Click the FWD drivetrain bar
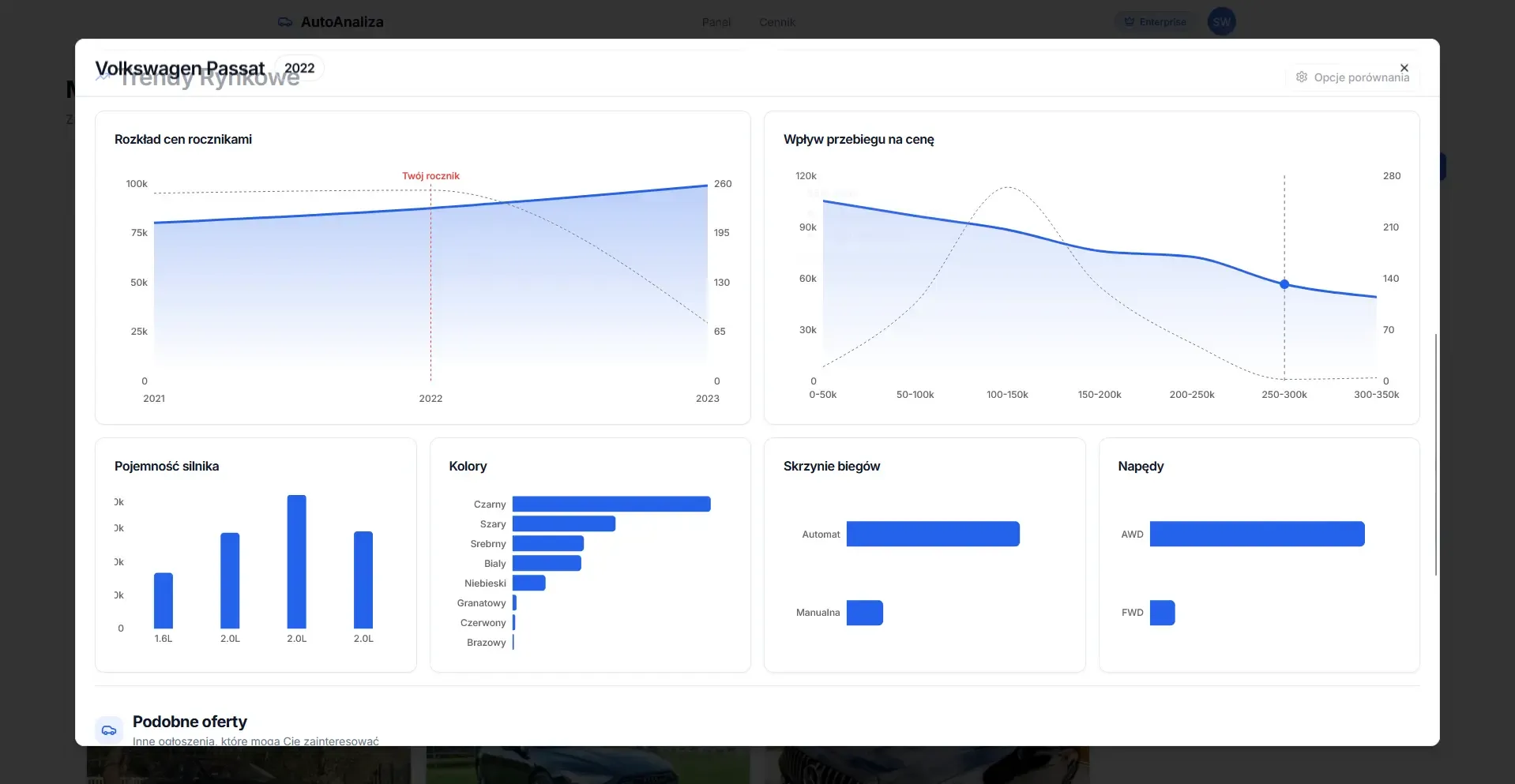The height and width of the screenshot is (784, 1515). point(1163,613)
